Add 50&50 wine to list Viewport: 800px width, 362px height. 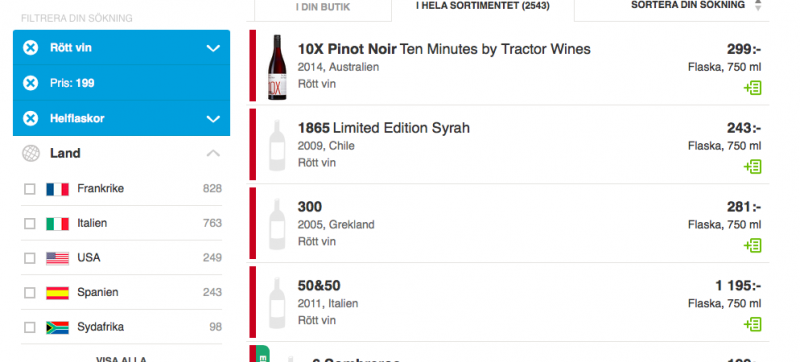(x=753, y=324)
